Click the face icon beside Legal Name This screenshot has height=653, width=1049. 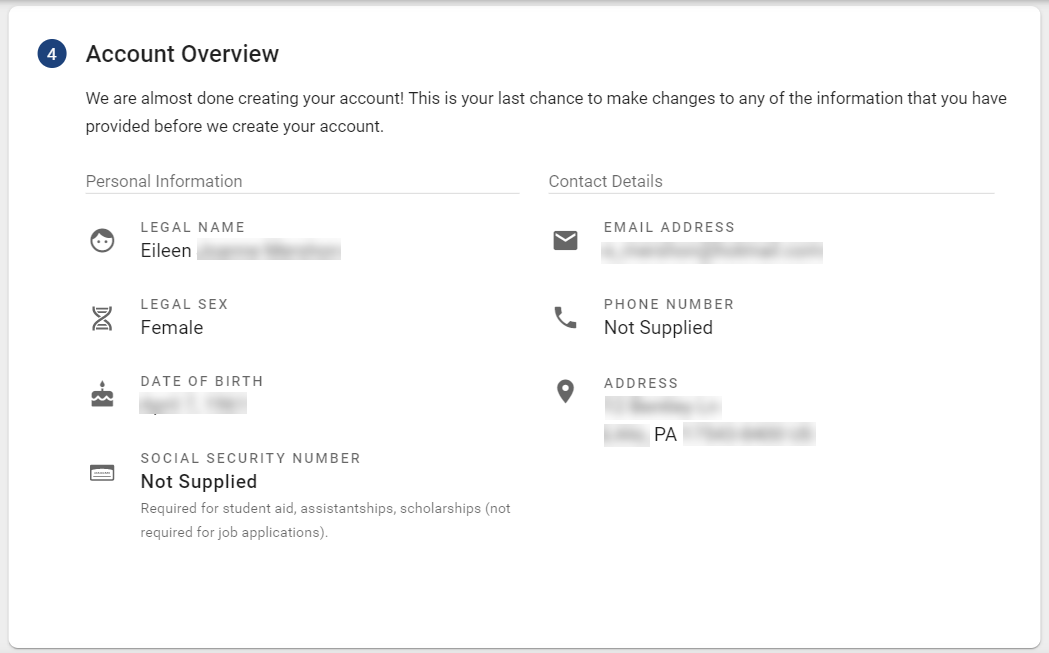pyautogui.click(x=102, y=240)
